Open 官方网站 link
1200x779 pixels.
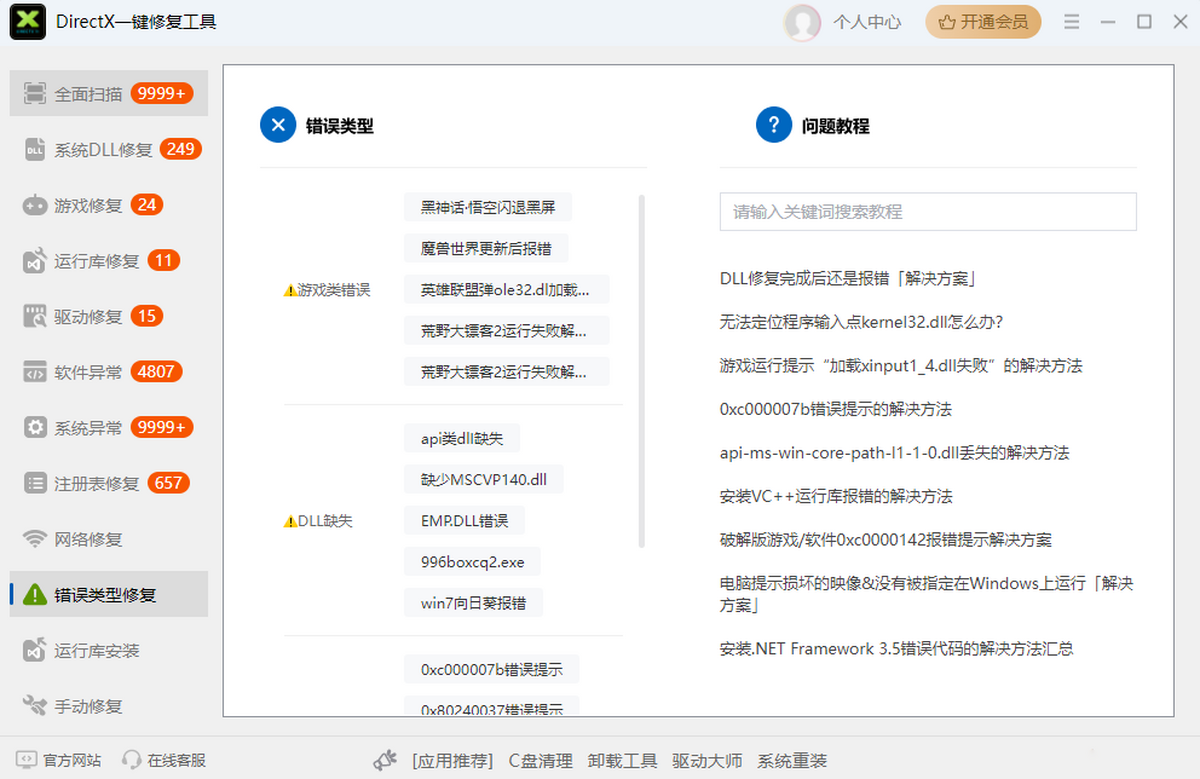click(x=72, y=760)
